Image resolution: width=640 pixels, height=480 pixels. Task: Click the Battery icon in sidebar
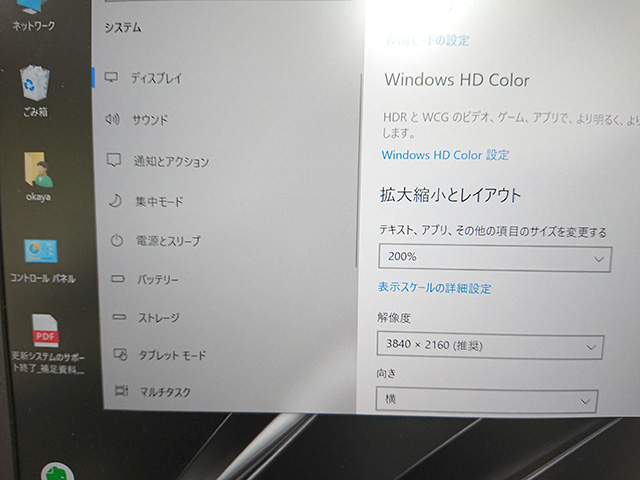coord(117,279)
